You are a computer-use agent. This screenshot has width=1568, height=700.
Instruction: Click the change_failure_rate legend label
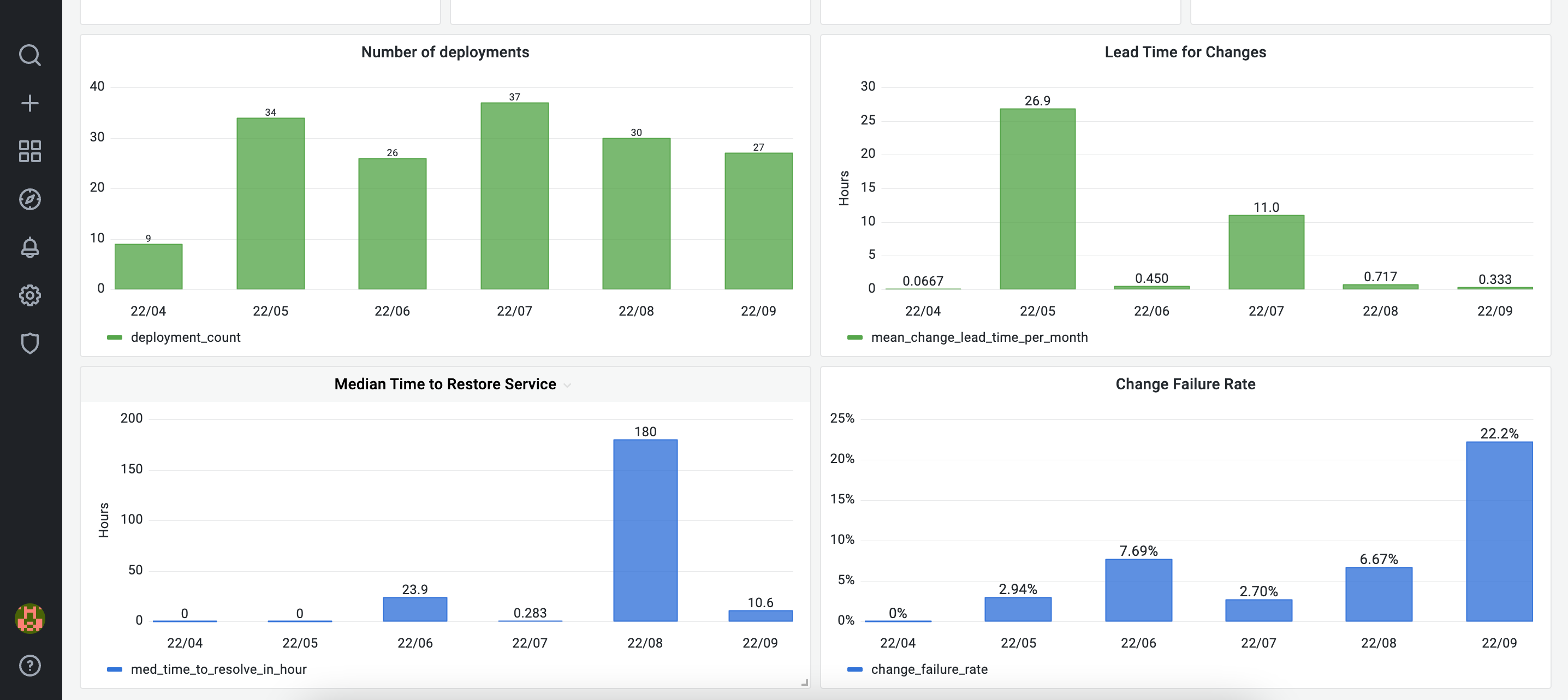pyautogui.click(x=929, y=669)
